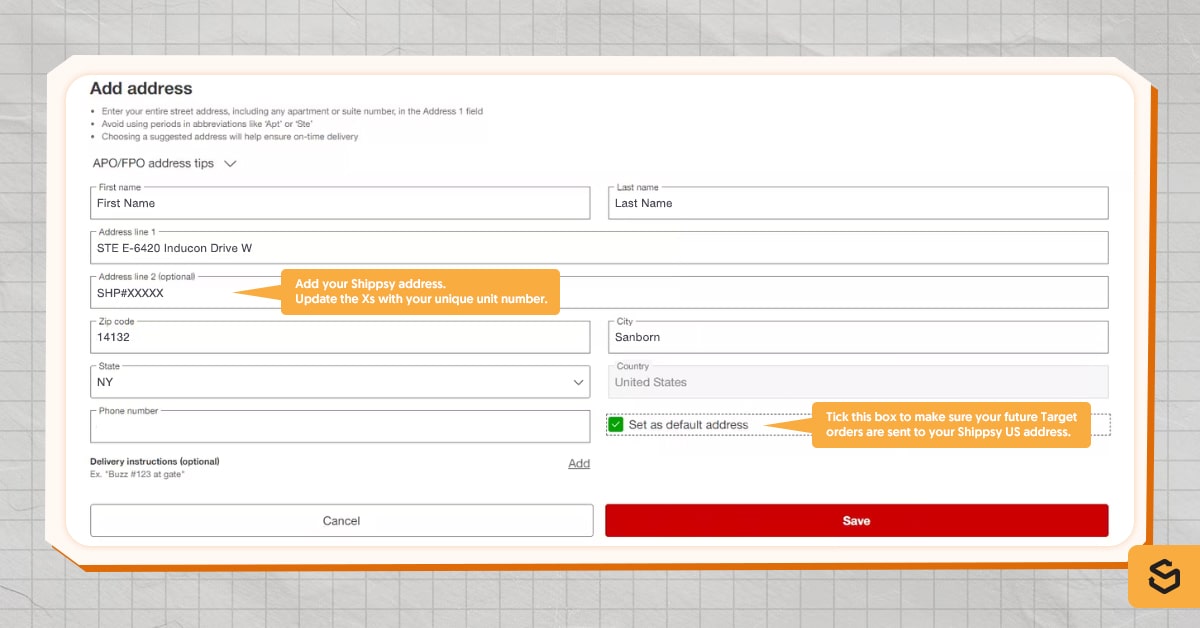
Task: Click the Save button
Action: [x=856, y=520]
